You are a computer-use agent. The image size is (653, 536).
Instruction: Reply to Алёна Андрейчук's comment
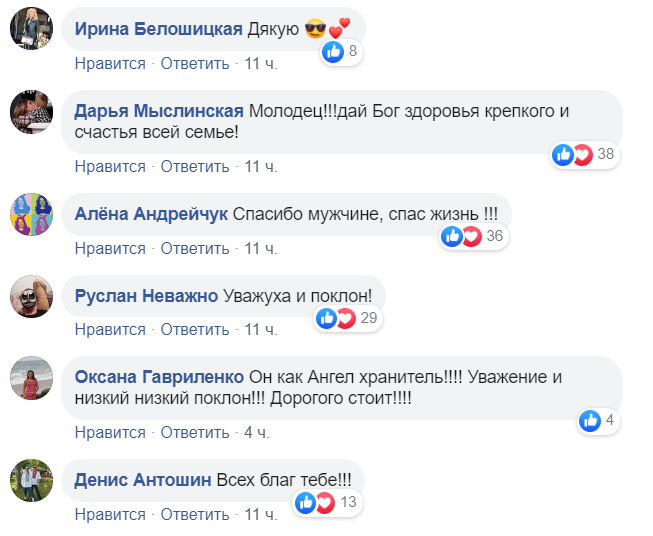pos(195,247)
